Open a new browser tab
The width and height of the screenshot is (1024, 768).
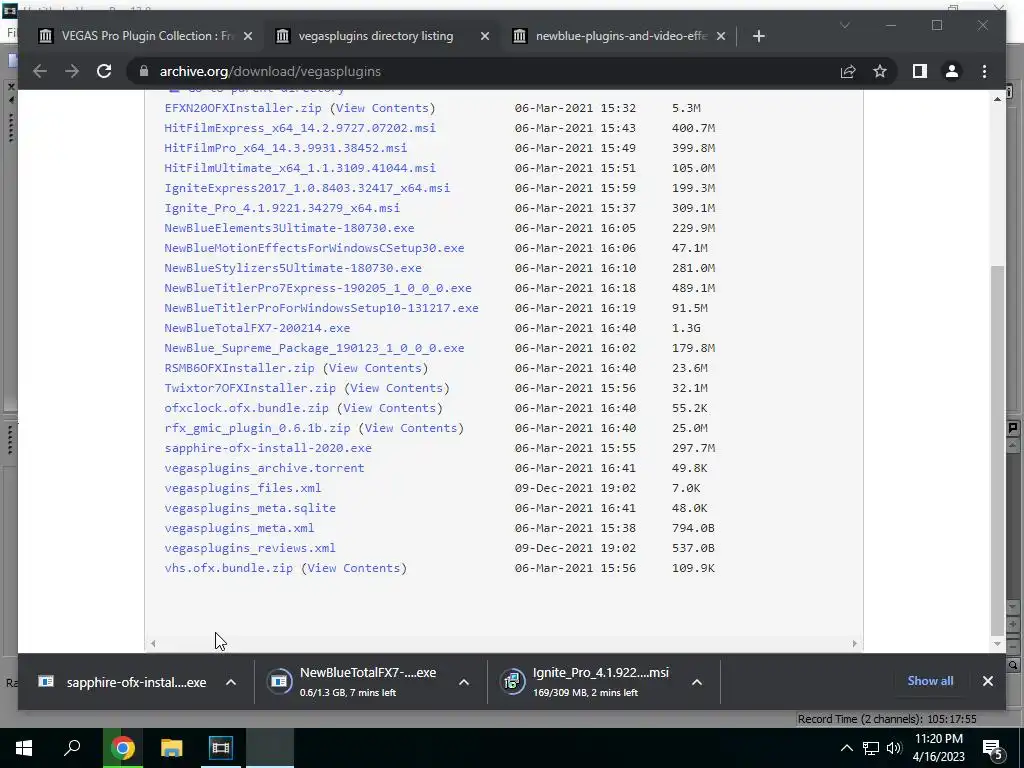pos(758,36)
